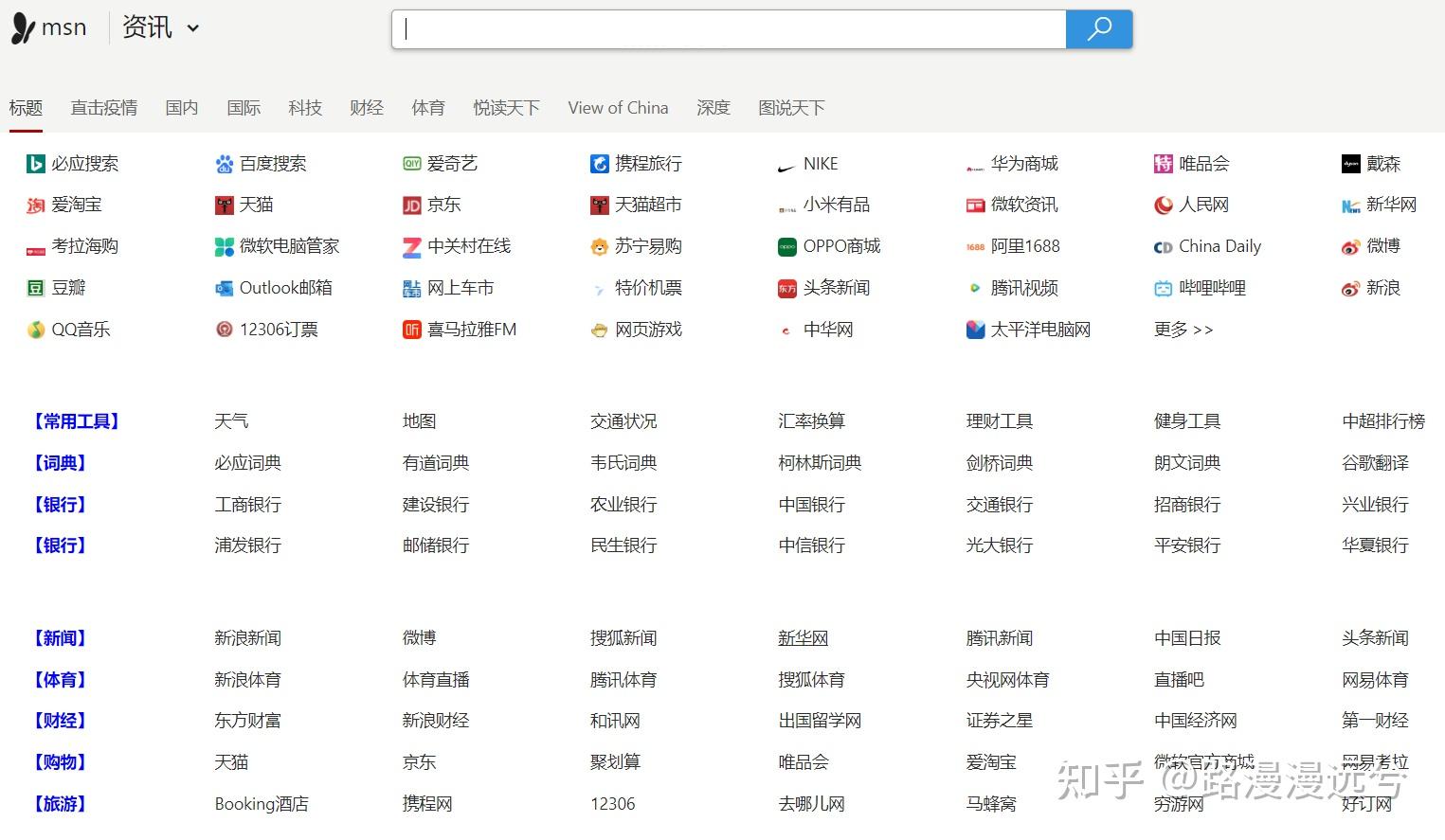Click the QQ音乐 icon

(35, 330)
